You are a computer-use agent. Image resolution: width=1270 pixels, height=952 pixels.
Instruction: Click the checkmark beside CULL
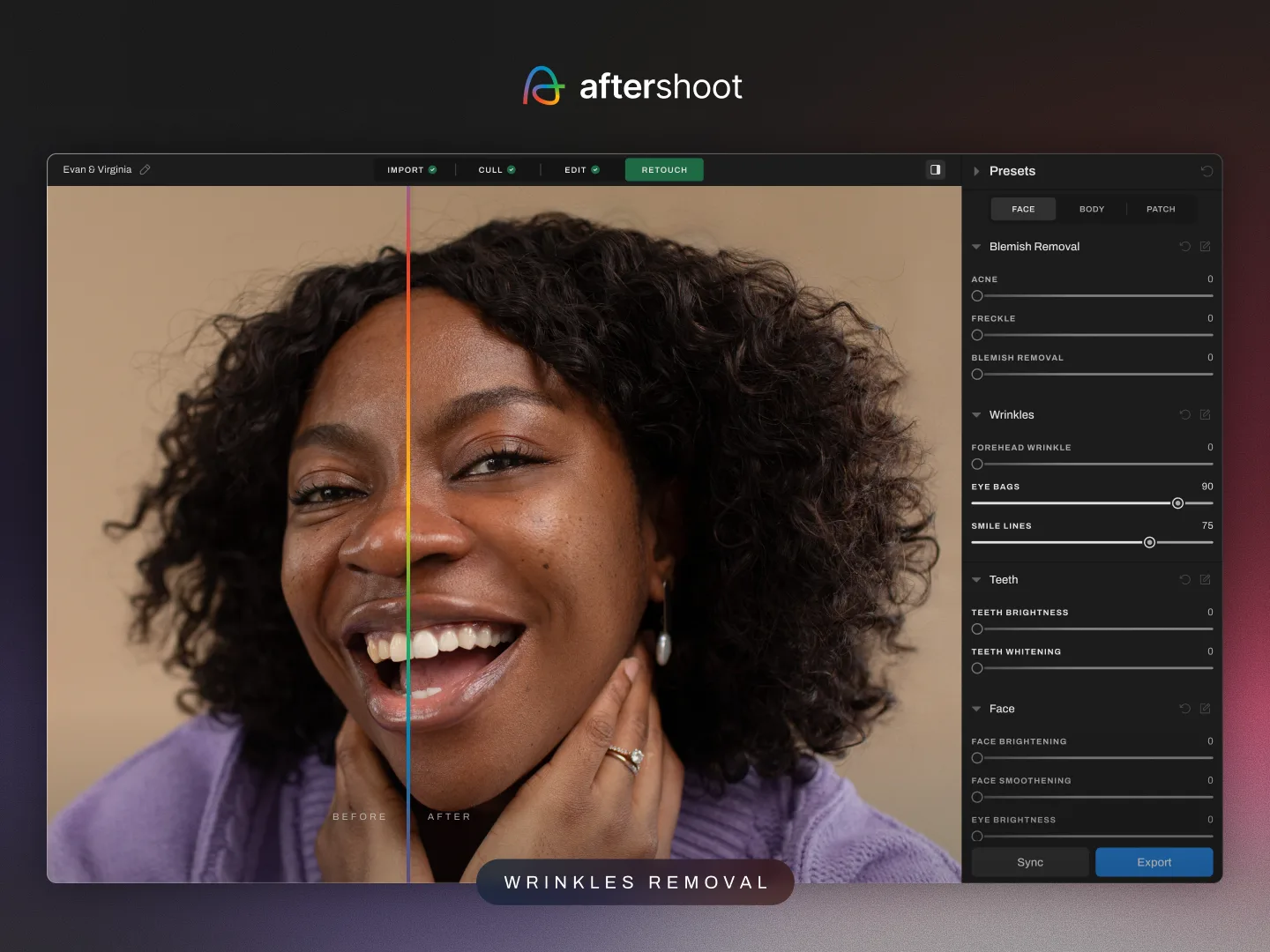click(510, 169)
